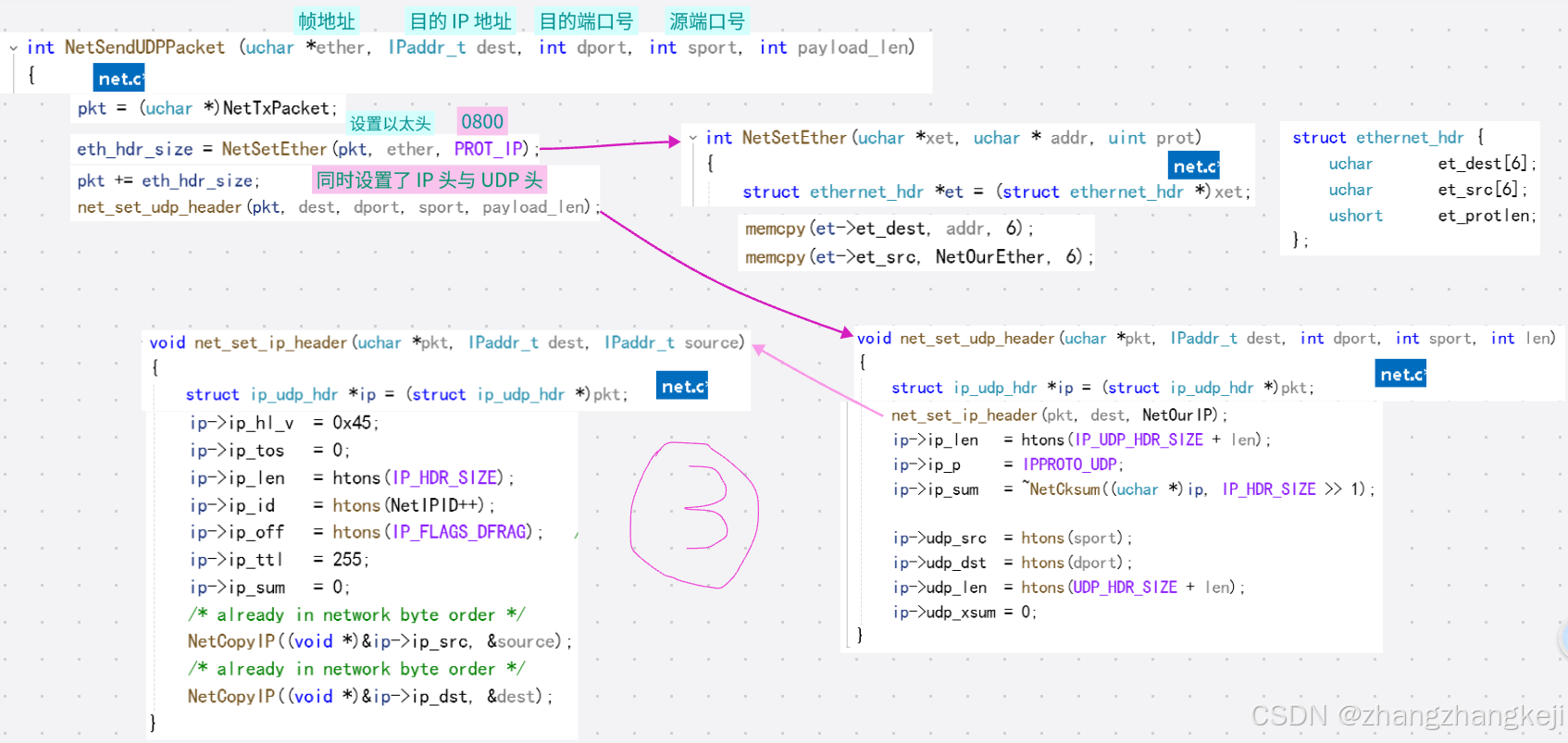Click PROT_IP macro in NetSetEther call
1568x743 pixels.
[490, 149]
